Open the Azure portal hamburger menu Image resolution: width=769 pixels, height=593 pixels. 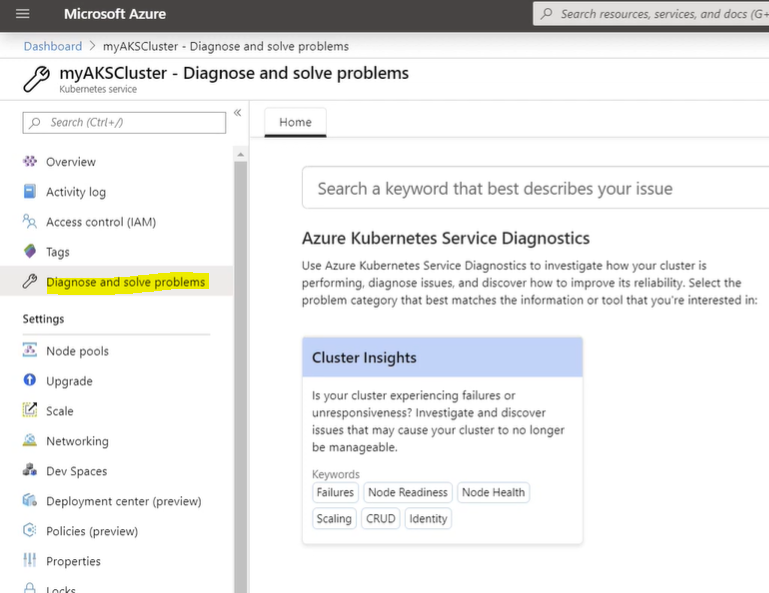[x=23, y=14]
